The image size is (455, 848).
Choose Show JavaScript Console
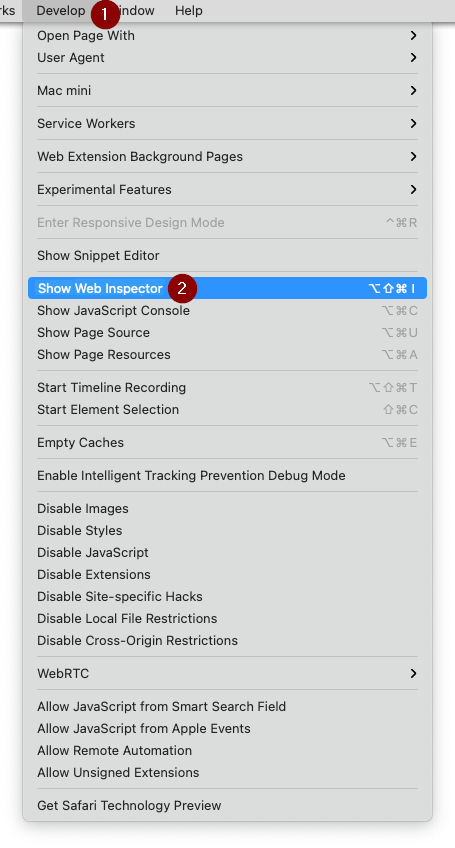(x=227, y=311)
